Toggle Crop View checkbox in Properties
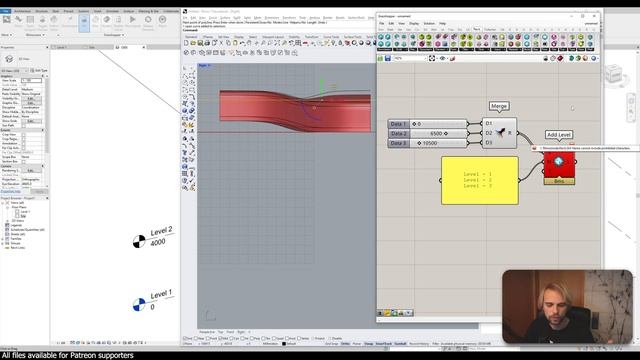This screenshot has width=640, height=360. click(23, 134)
